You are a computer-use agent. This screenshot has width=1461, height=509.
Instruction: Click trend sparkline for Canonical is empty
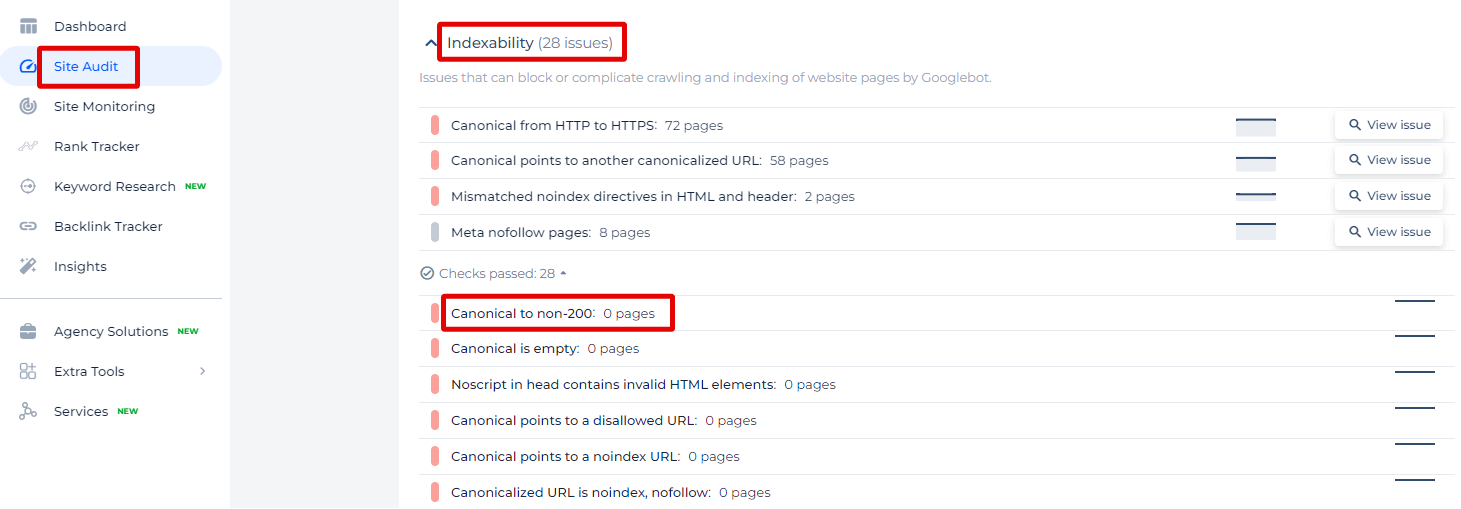tap(1415, 336)
